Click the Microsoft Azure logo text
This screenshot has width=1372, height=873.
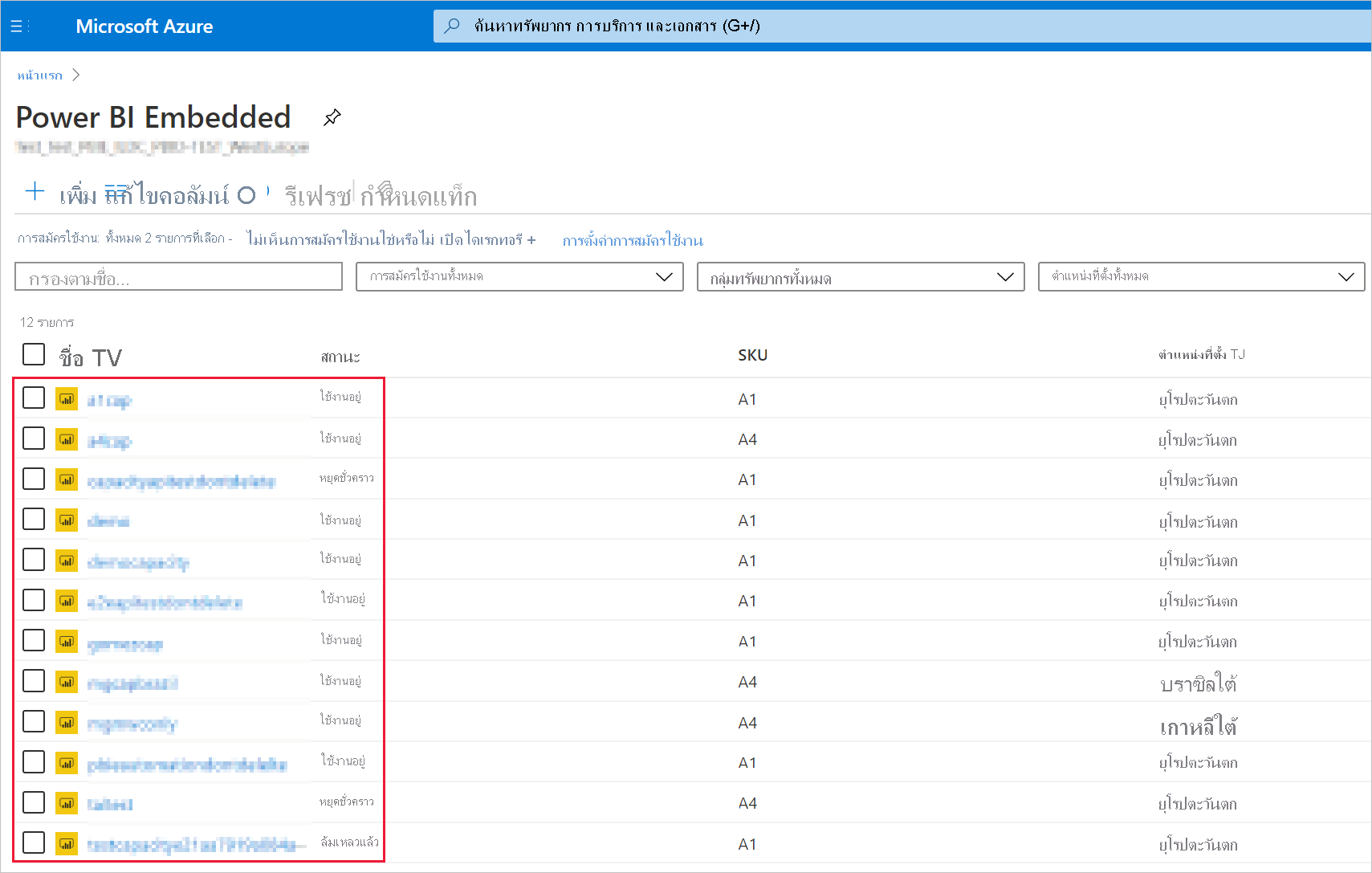pyautogui.click(x=145, y=27)
